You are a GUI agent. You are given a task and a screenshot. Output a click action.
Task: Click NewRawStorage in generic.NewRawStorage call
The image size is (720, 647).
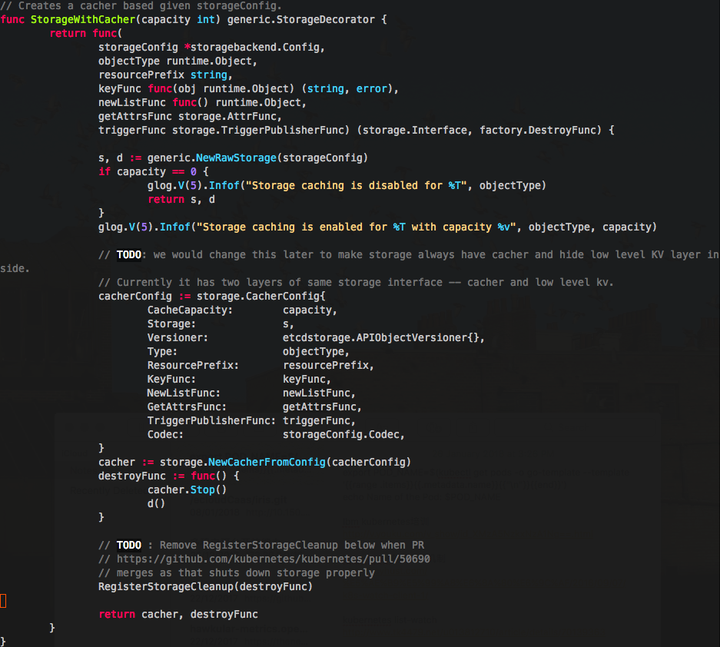(x=236, y=158)
